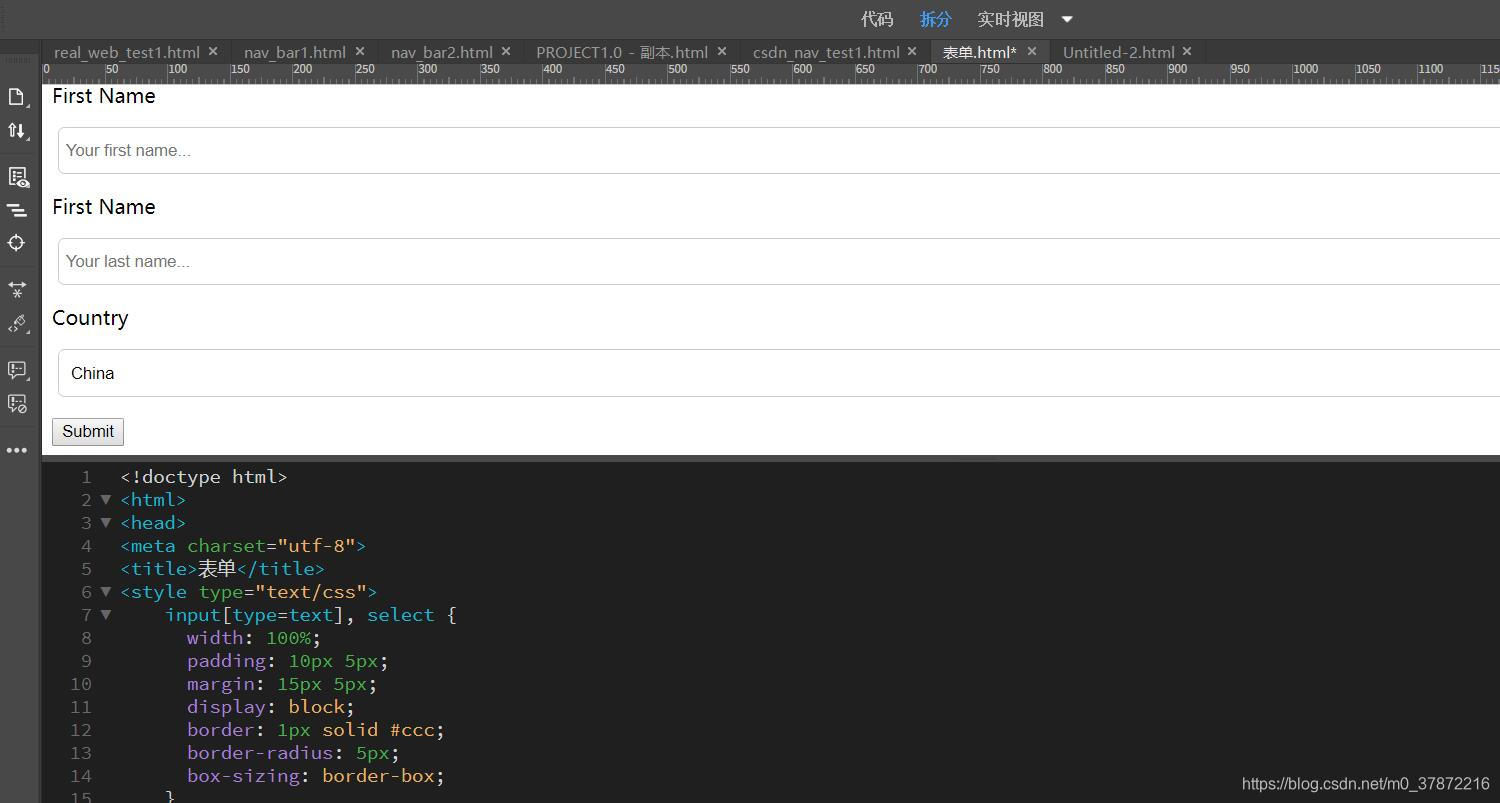Switch to 实时视图 view
1500x803 pixels.
point(1010,19)
